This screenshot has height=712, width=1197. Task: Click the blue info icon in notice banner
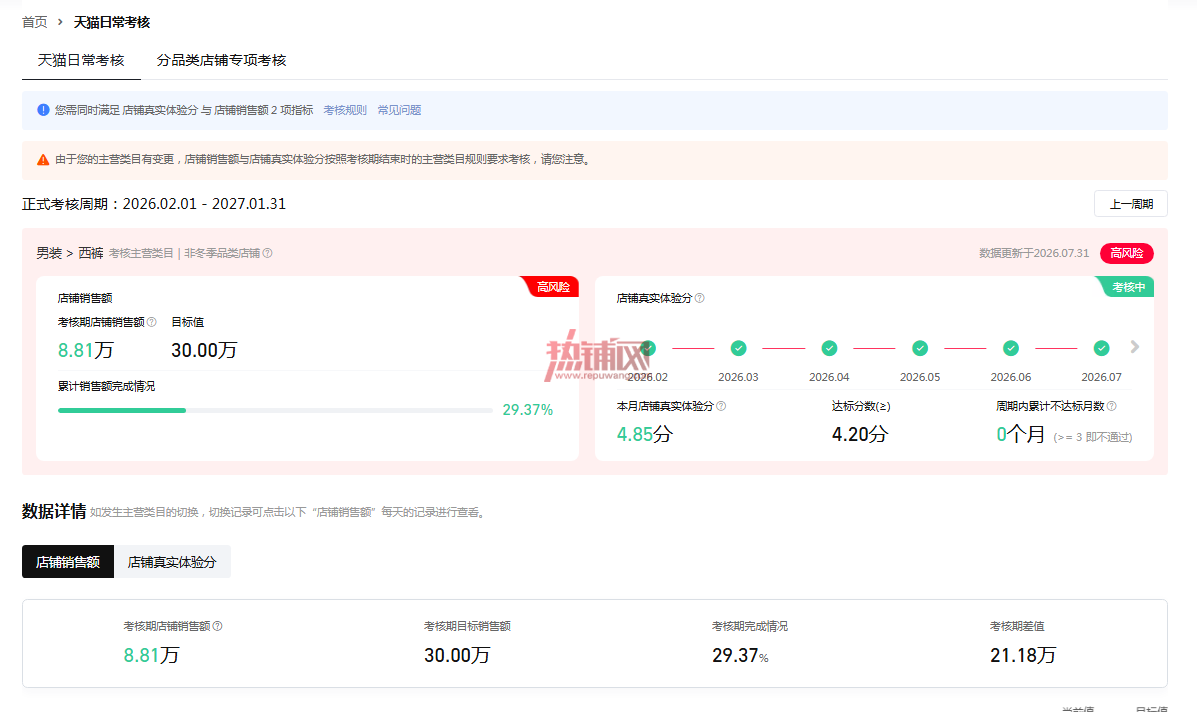pos(44,110)
